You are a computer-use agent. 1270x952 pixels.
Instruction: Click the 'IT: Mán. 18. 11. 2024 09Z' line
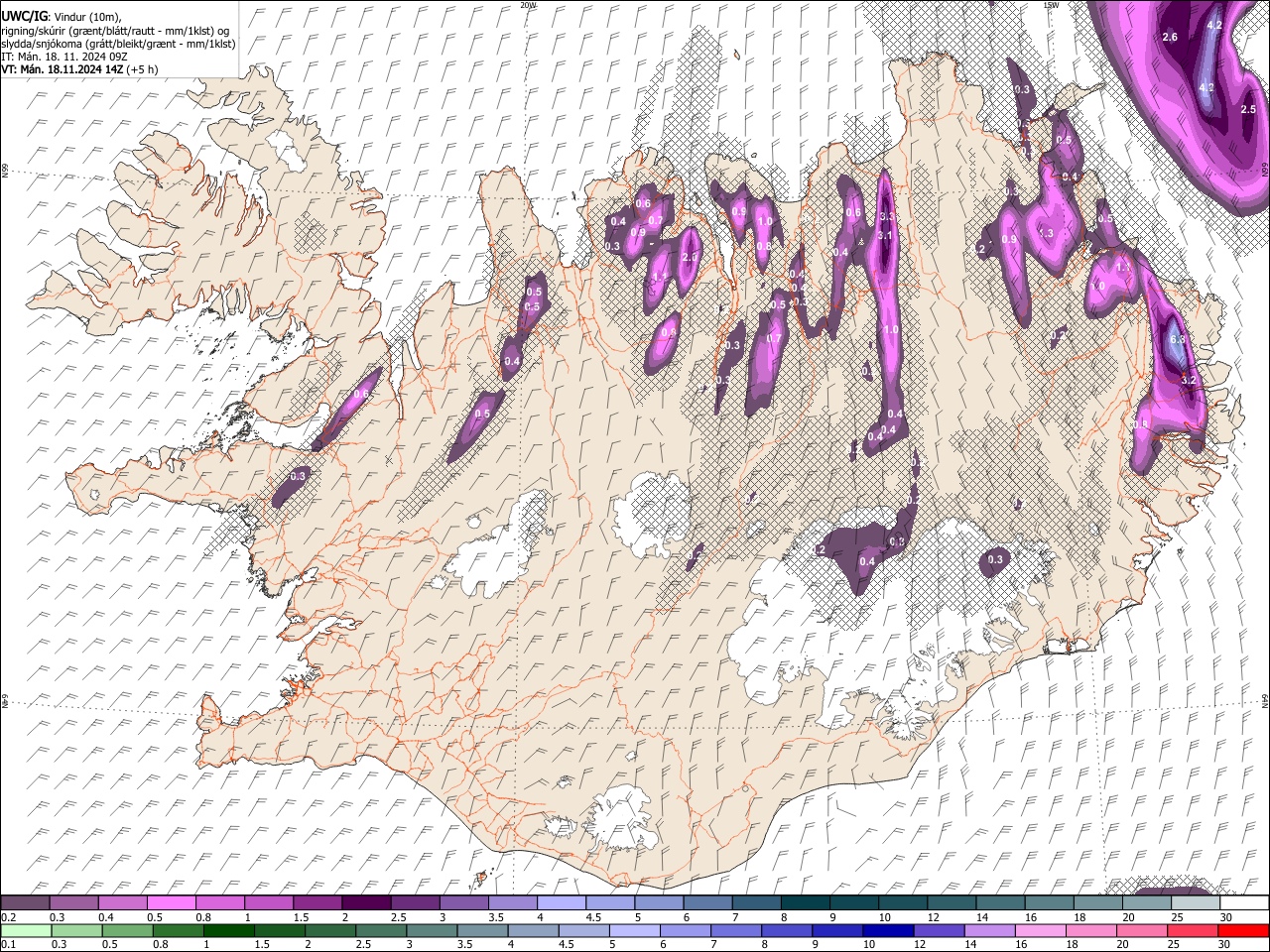pos(64,57)
